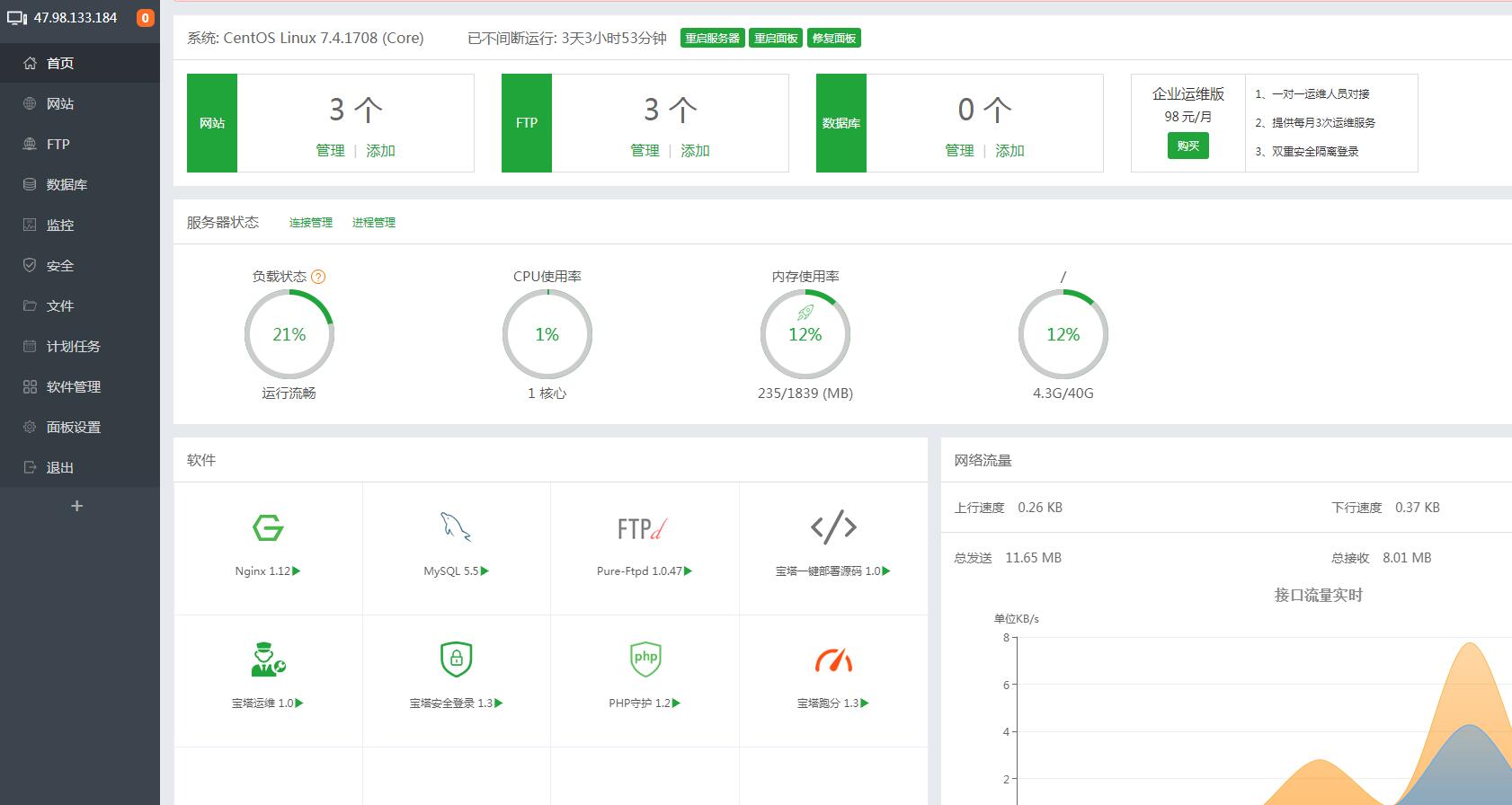Click the 计划任务 calendar icon in sidebar
Screen dimensions: 1512x805
[30, 346]
